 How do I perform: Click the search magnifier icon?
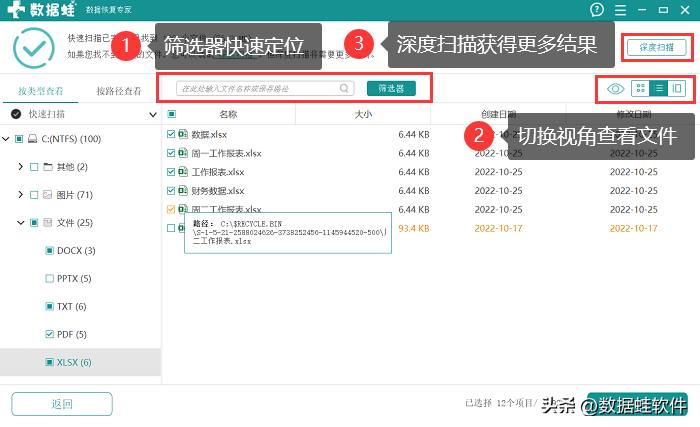[344, 88]
